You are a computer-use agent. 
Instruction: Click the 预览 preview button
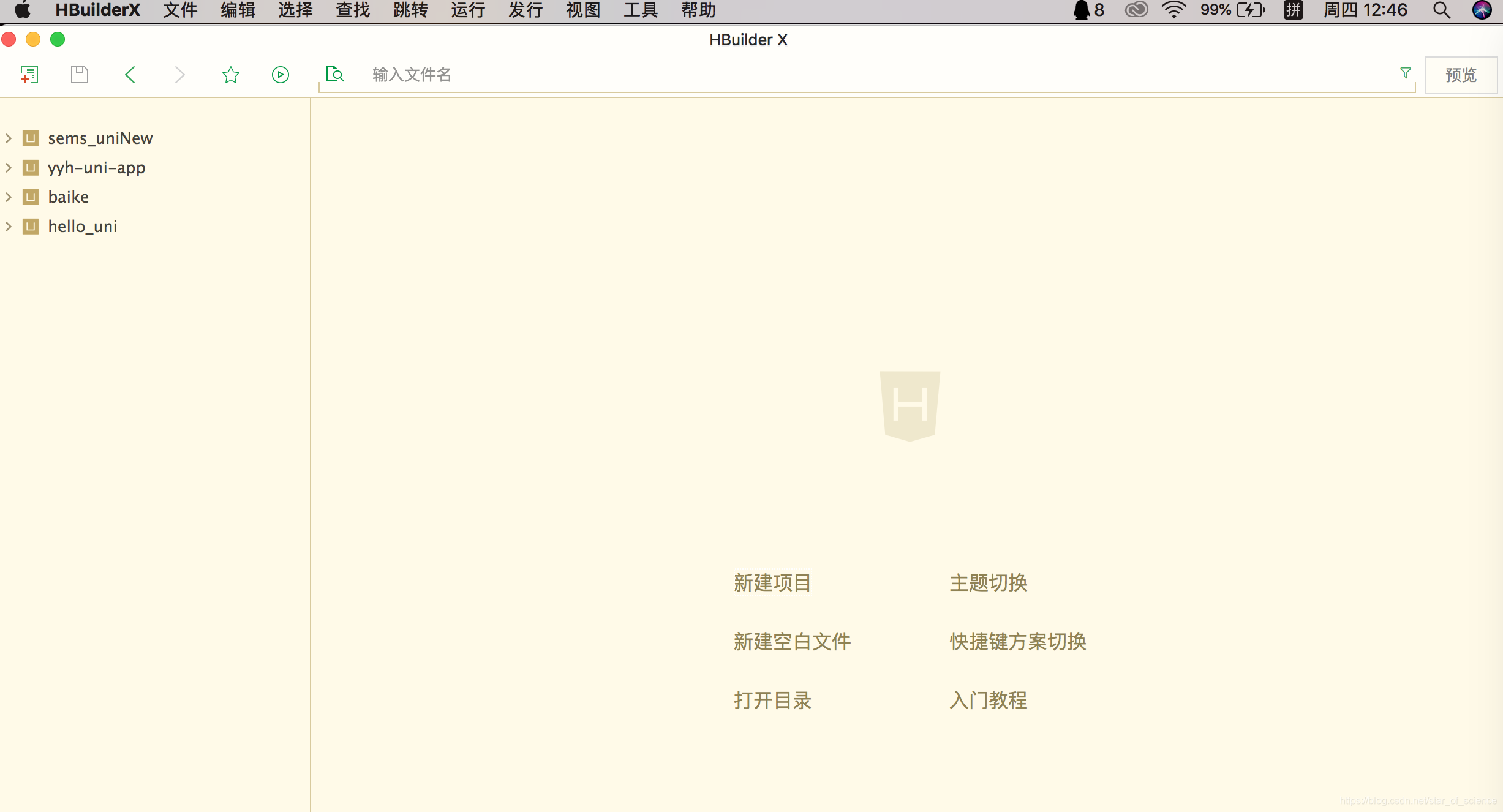point(1461,75)
